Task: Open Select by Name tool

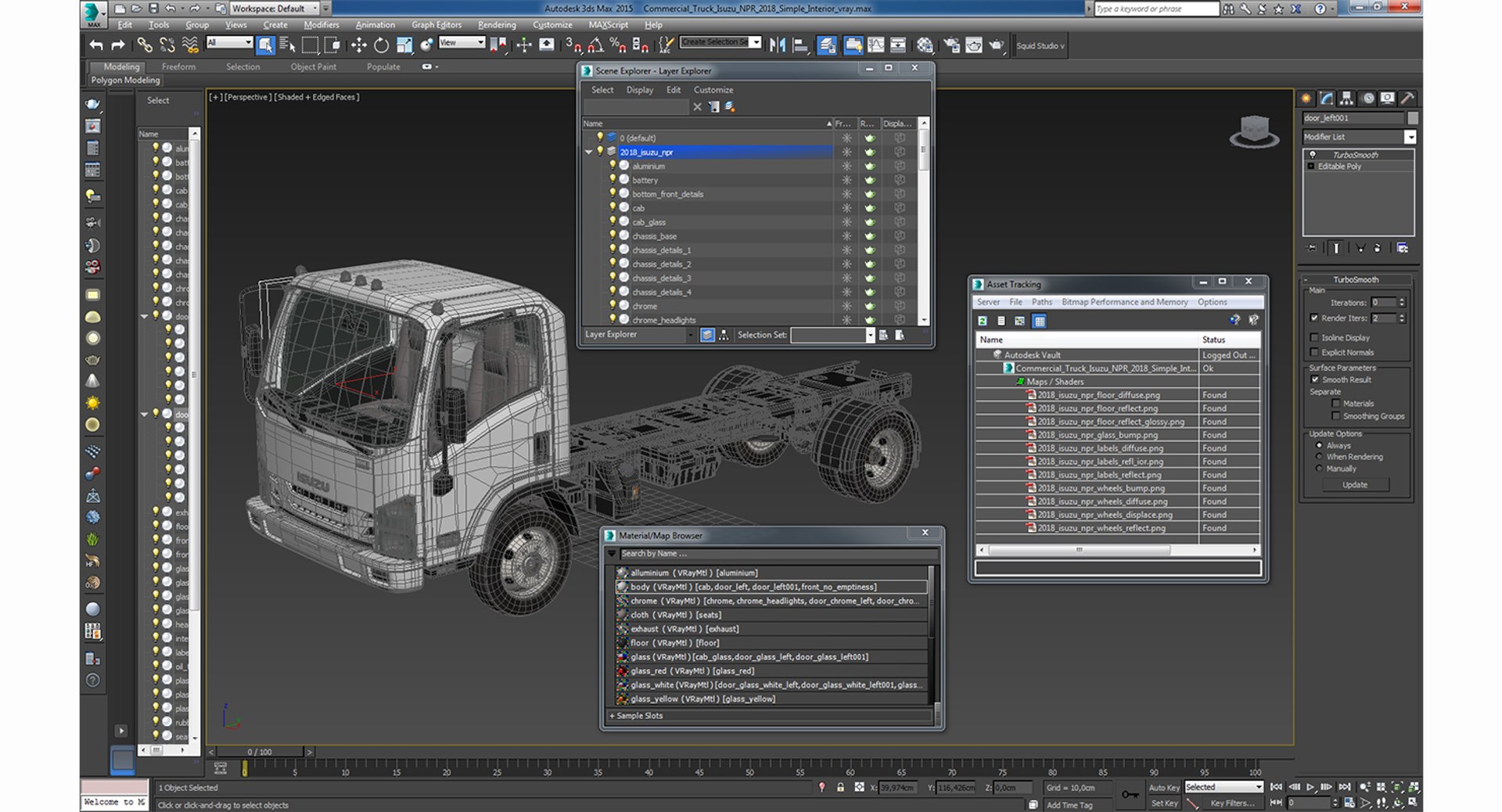Action: 287,45
